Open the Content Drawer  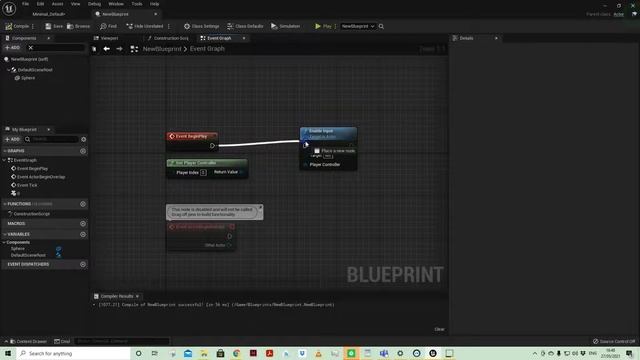click(x=28, y=341)
